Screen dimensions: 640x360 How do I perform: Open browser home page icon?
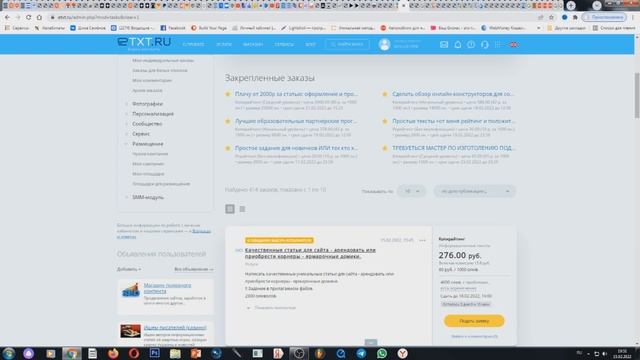[x=39, y=17]
